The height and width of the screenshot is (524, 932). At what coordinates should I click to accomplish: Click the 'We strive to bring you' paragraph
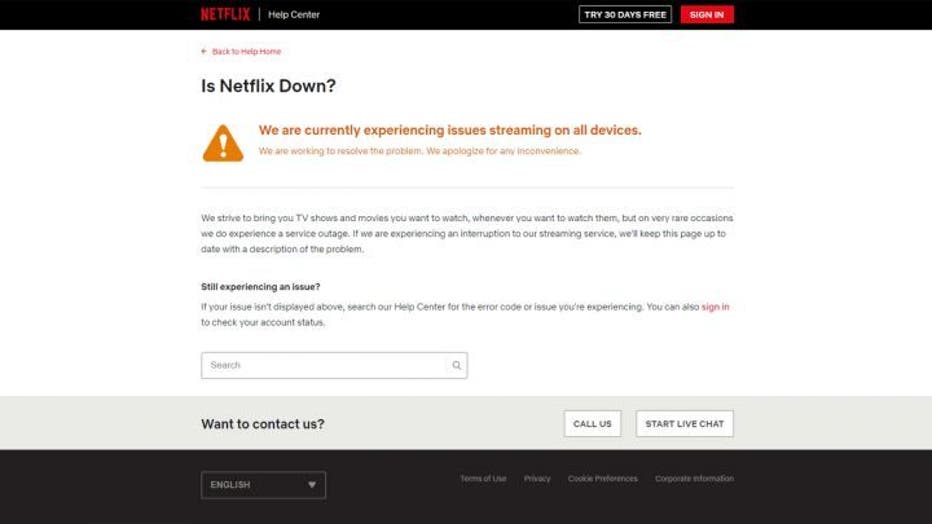[x=467, y=233]
